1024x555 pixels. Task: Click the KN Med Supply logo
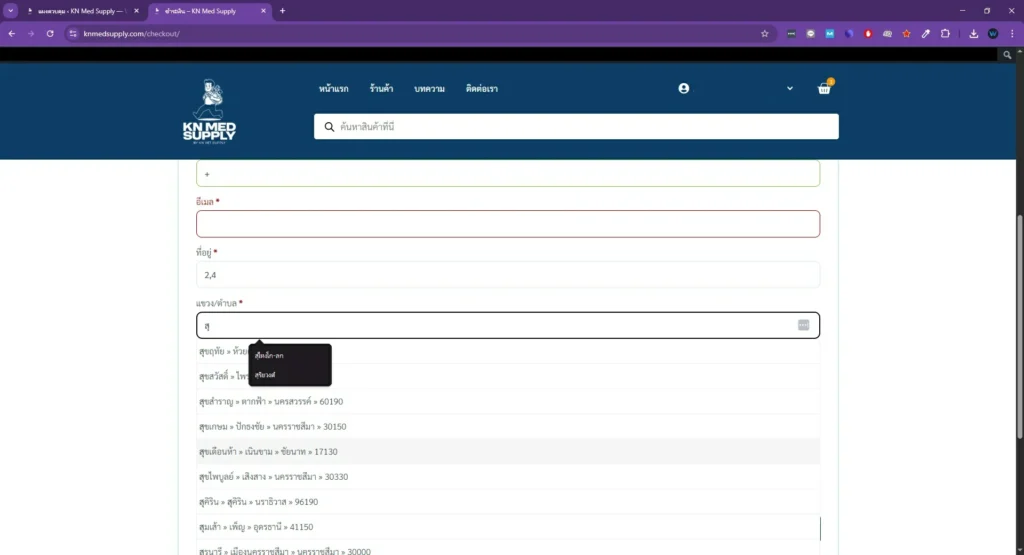(x=210, y=111)
